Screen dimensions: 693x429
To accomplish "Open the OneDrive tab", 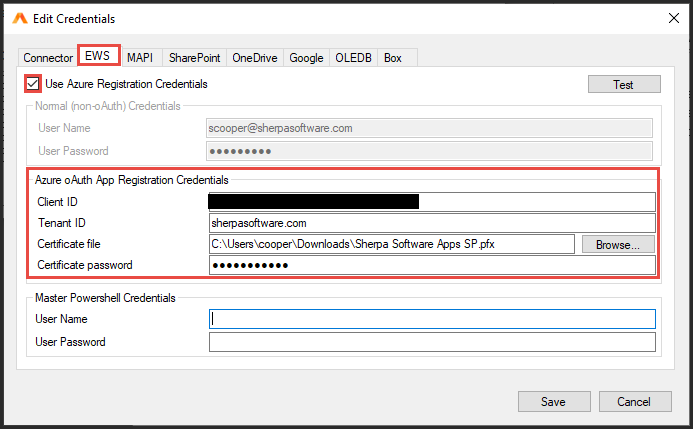I will tap(255, 58).
